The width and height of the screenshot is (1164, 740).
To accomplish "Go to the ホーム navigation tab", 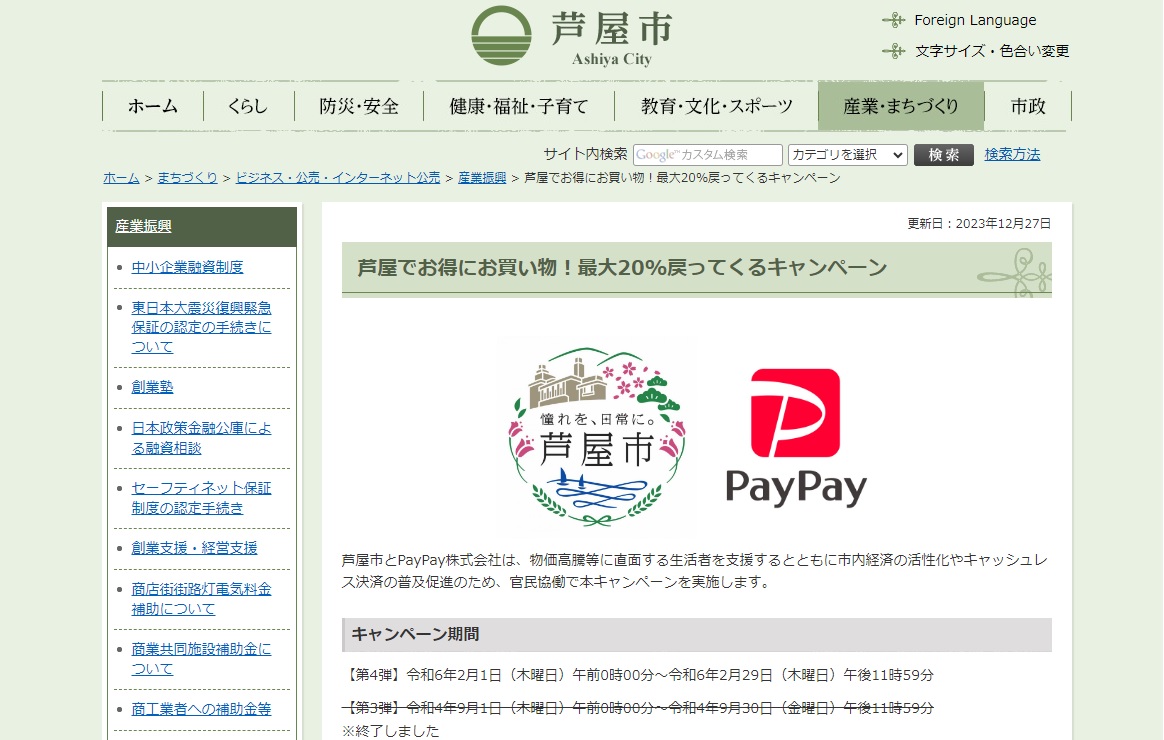I will pos(153,106).
